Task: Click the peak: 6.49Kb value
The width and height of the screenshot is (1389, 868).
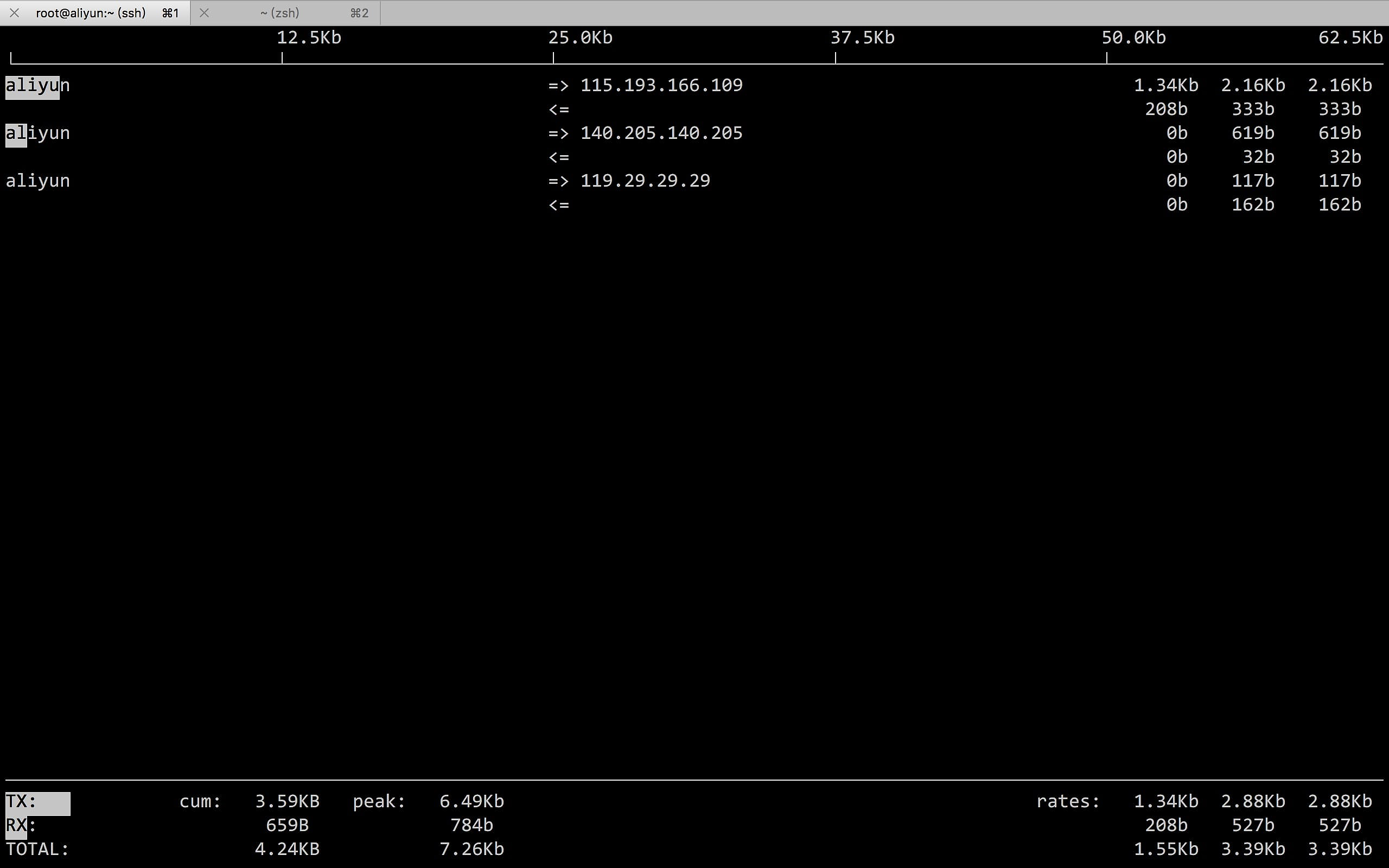Action: click(x=471, y=801)
